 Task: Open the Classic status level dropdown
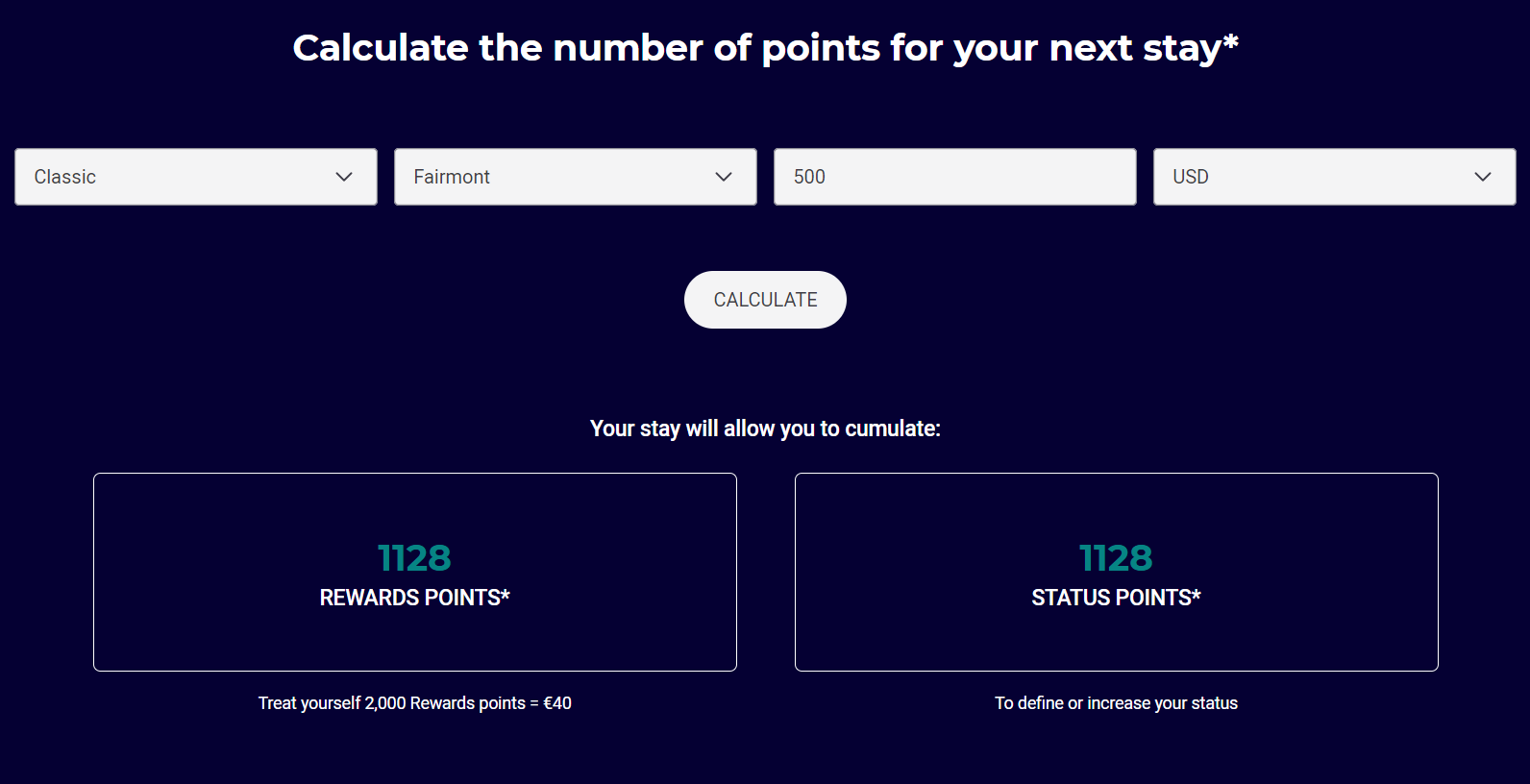pos(195,177)
